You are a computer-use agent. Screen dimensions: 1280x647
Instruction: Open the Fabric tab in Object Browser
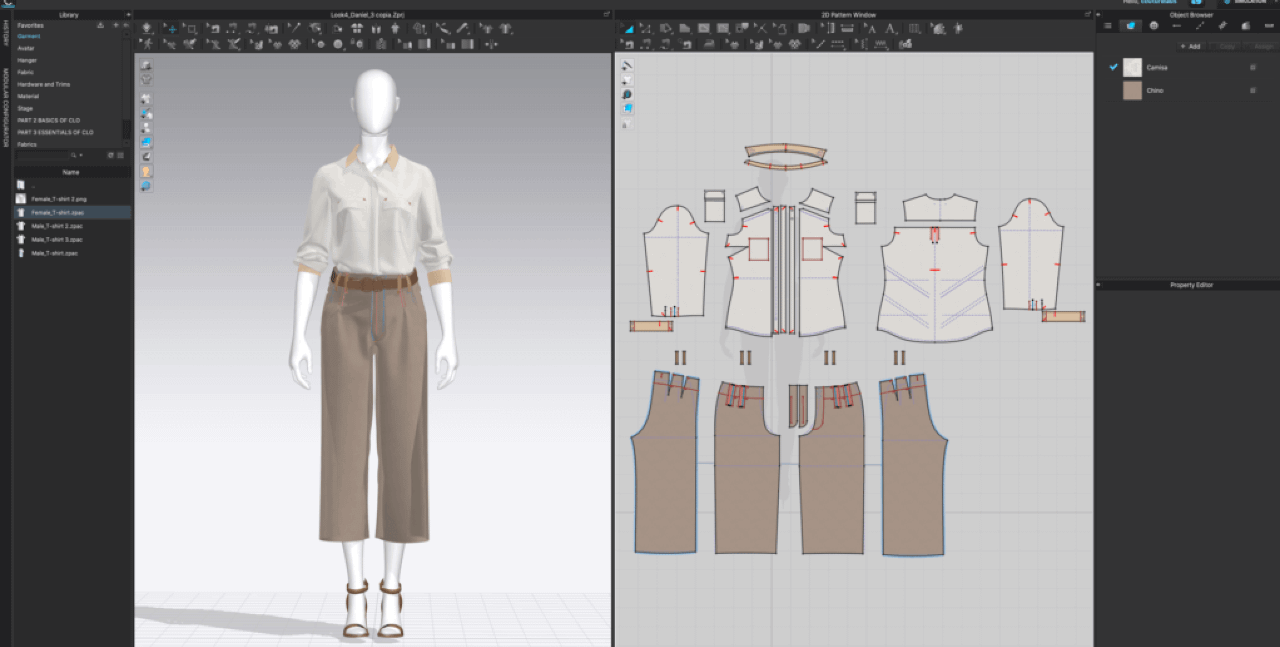coord(1130,26)
